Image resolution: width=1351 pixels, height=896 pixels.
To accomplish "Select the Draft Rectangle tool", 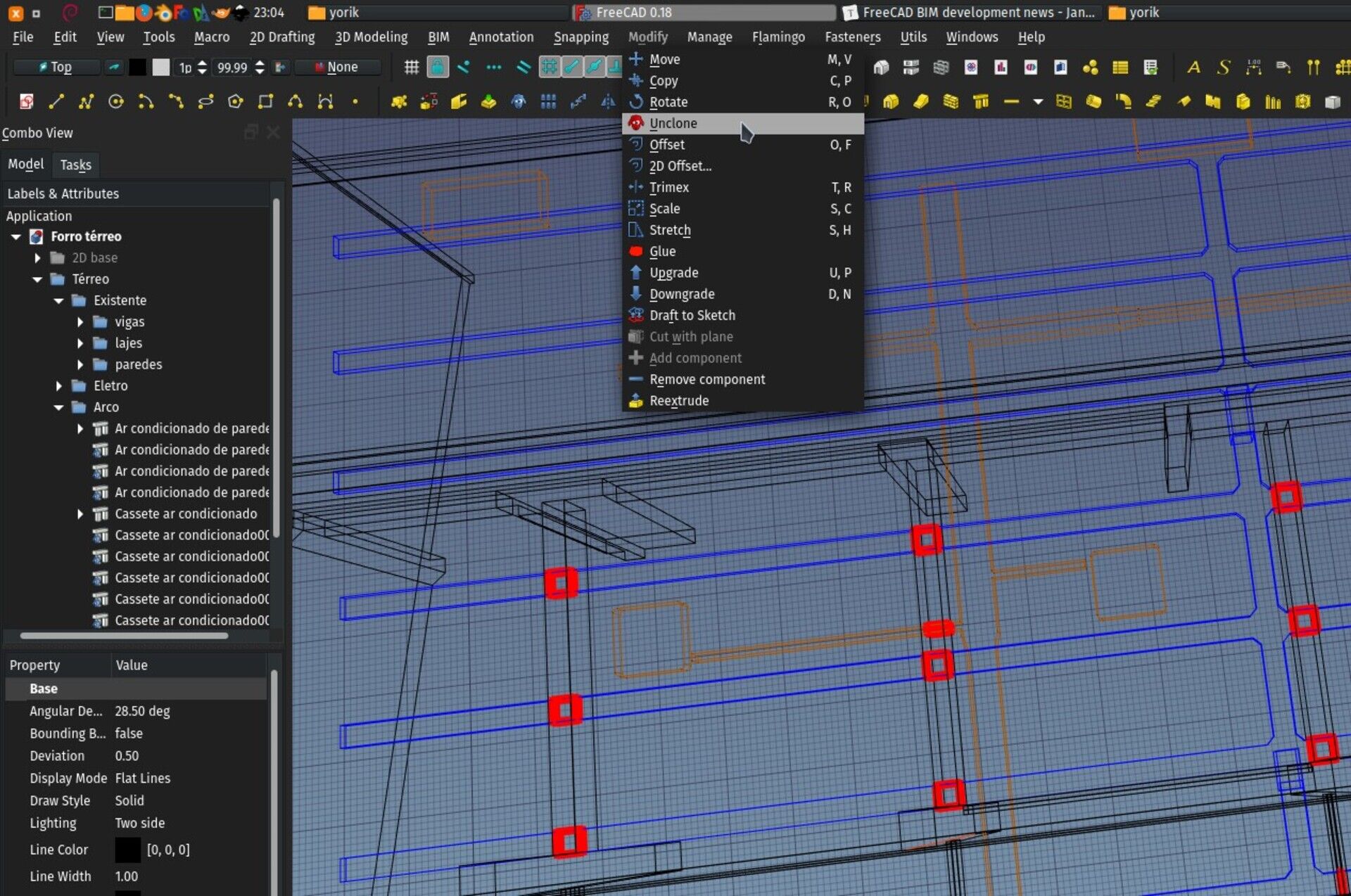I will [x=265, y=102].
